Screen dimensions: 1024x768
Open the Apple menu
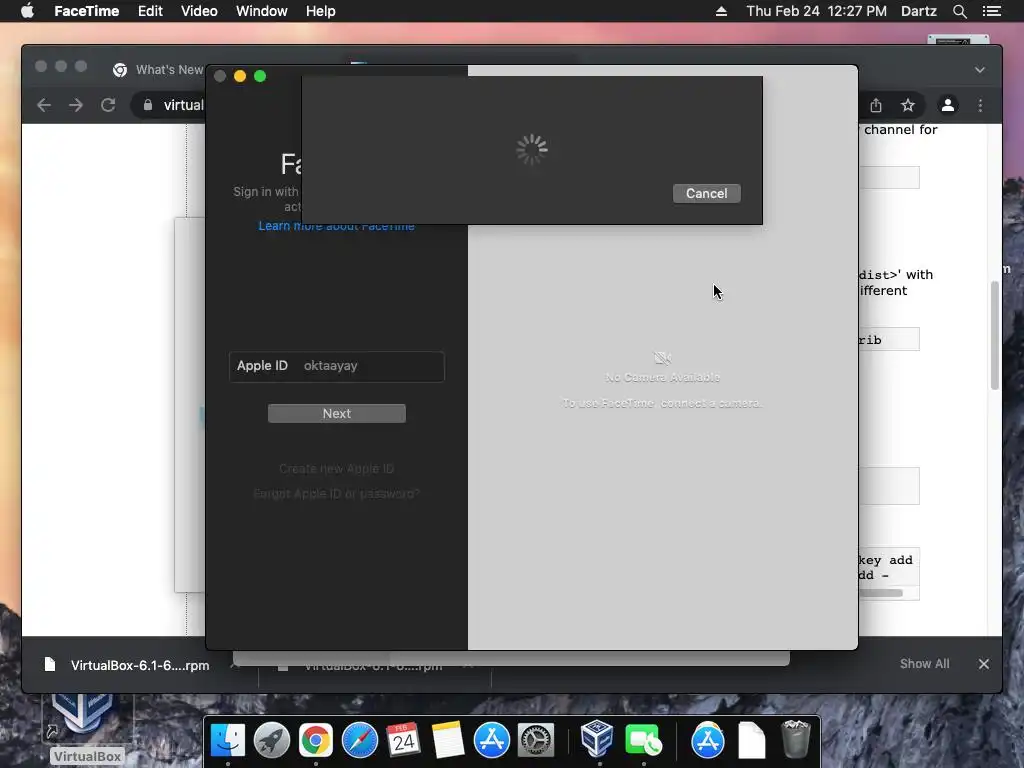pyautogui.click(x=27, y=11)
